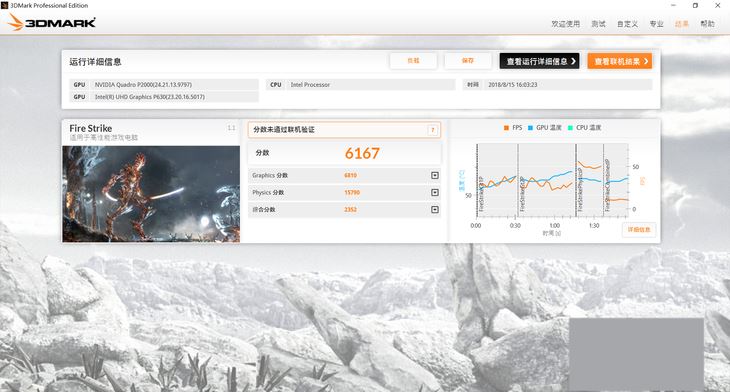The height and width of the screenshot is (392, 730).
Task: Click the Graphics score value 6810
Action: pyautogui.click(x=350, y=176)
